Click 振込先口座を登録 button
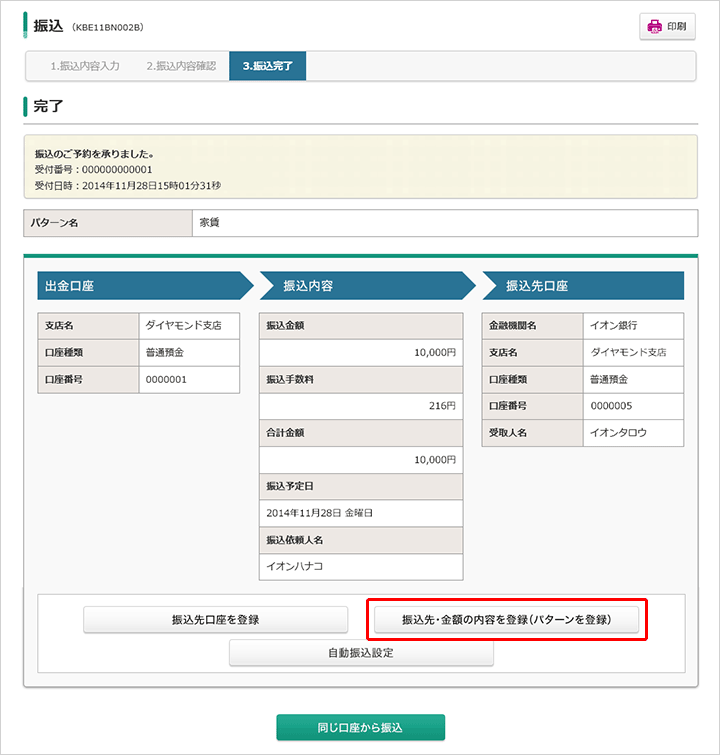720x755 pixels. tap(215, 620)
